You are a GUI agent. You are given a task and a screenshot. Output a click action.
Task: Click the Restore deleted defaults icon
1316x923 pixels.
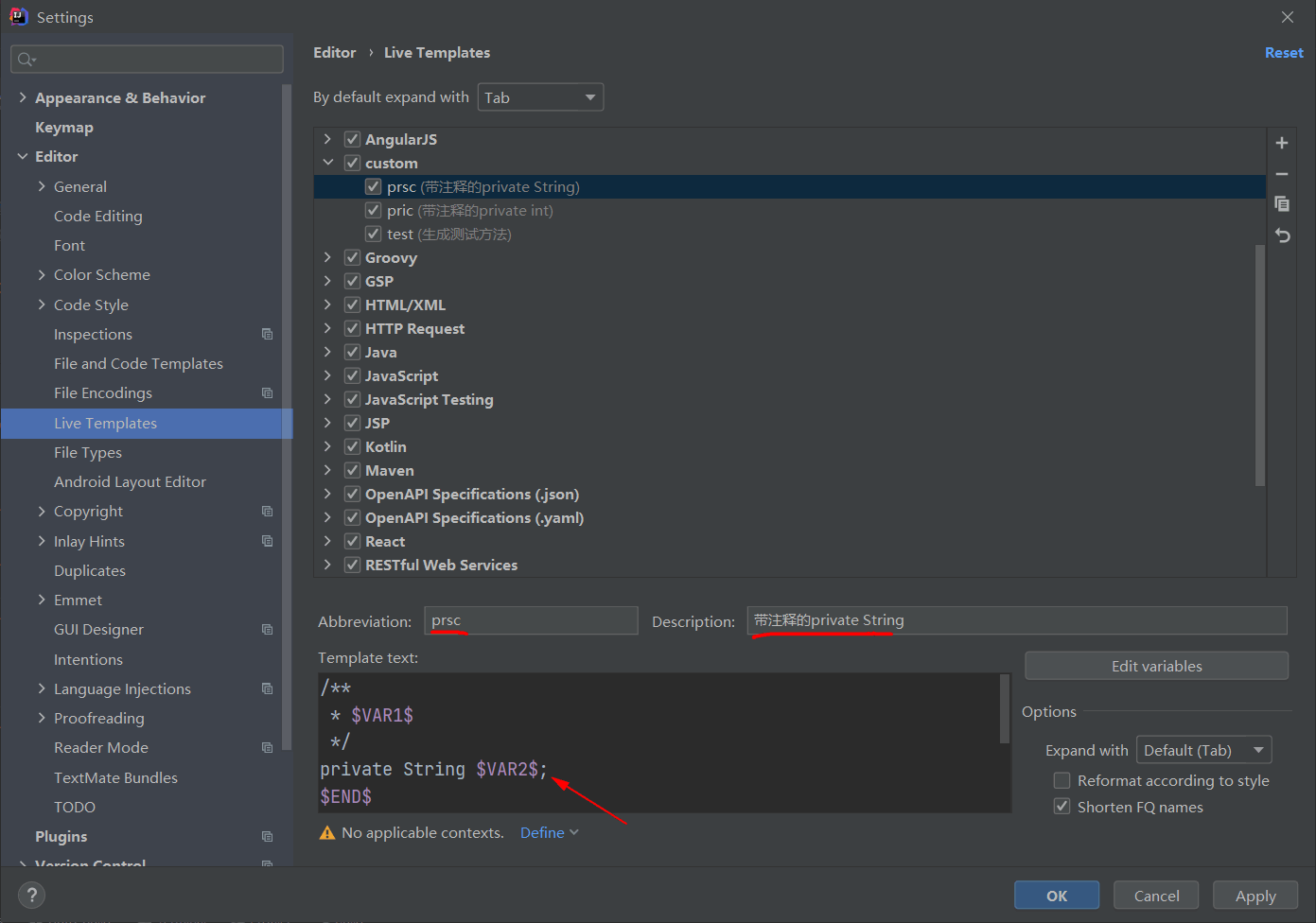1282,235
